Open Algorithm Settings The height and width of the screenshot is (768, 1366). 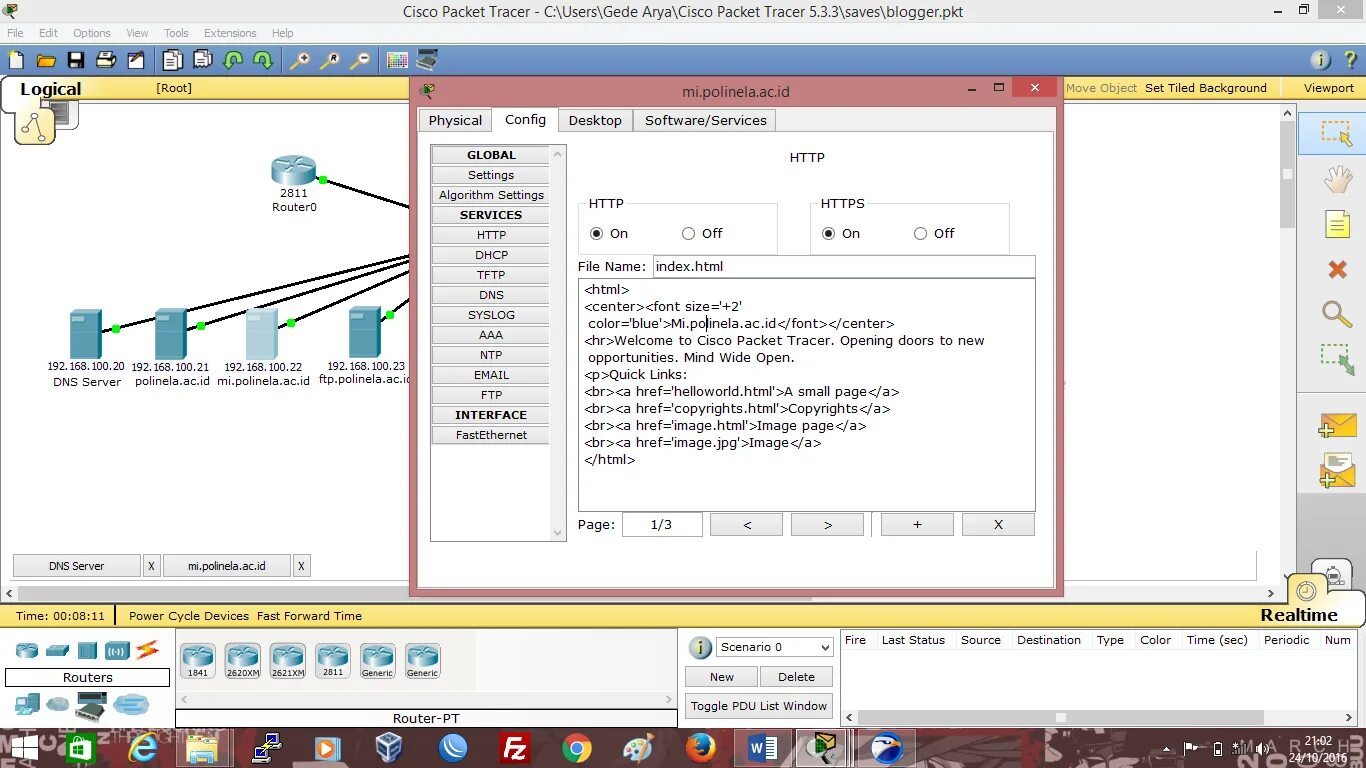coord(491,195)
